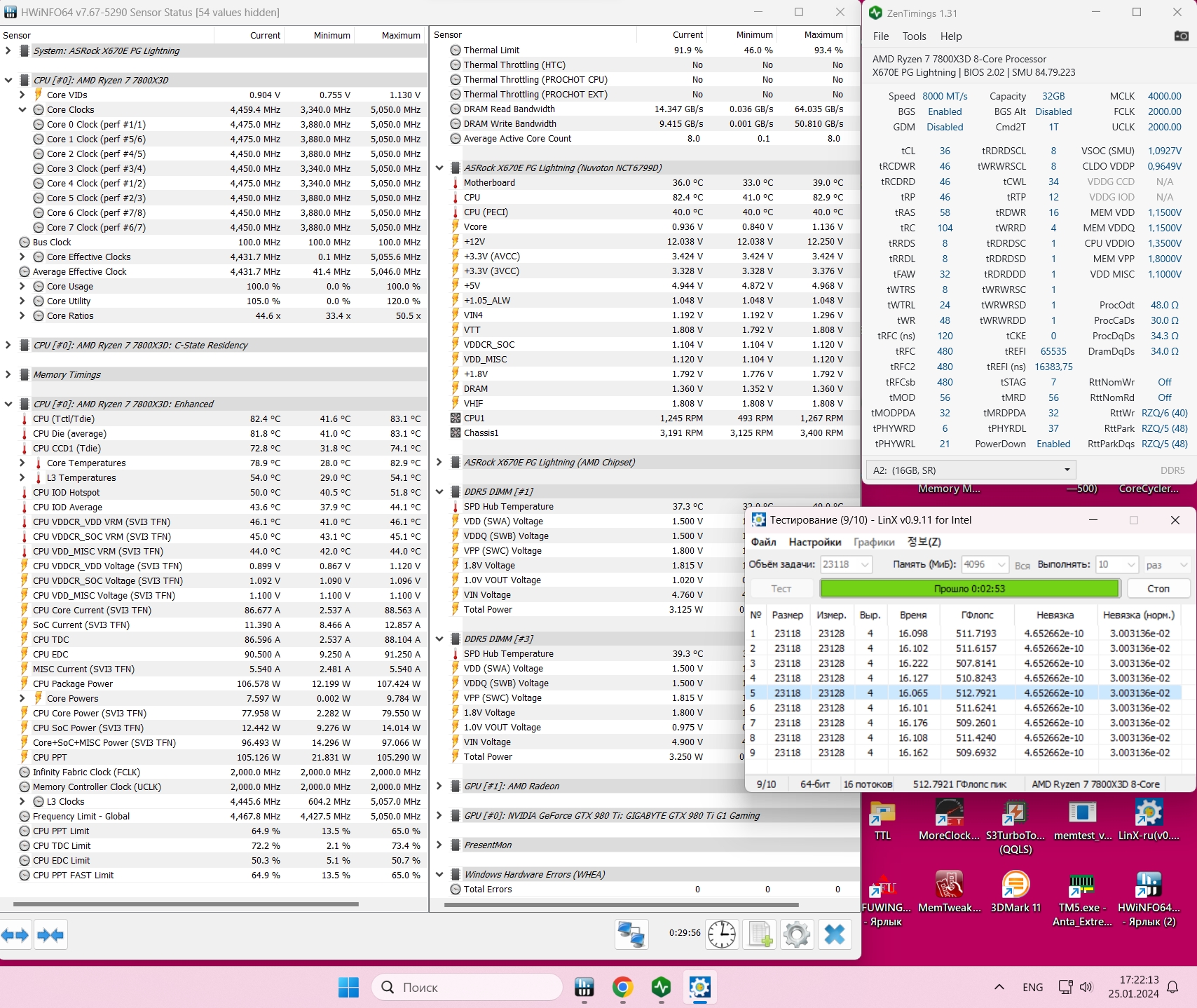The image size is (1197, 1008).
Task: Start logging with the sheet-plus icon
Action: [760, 934]
